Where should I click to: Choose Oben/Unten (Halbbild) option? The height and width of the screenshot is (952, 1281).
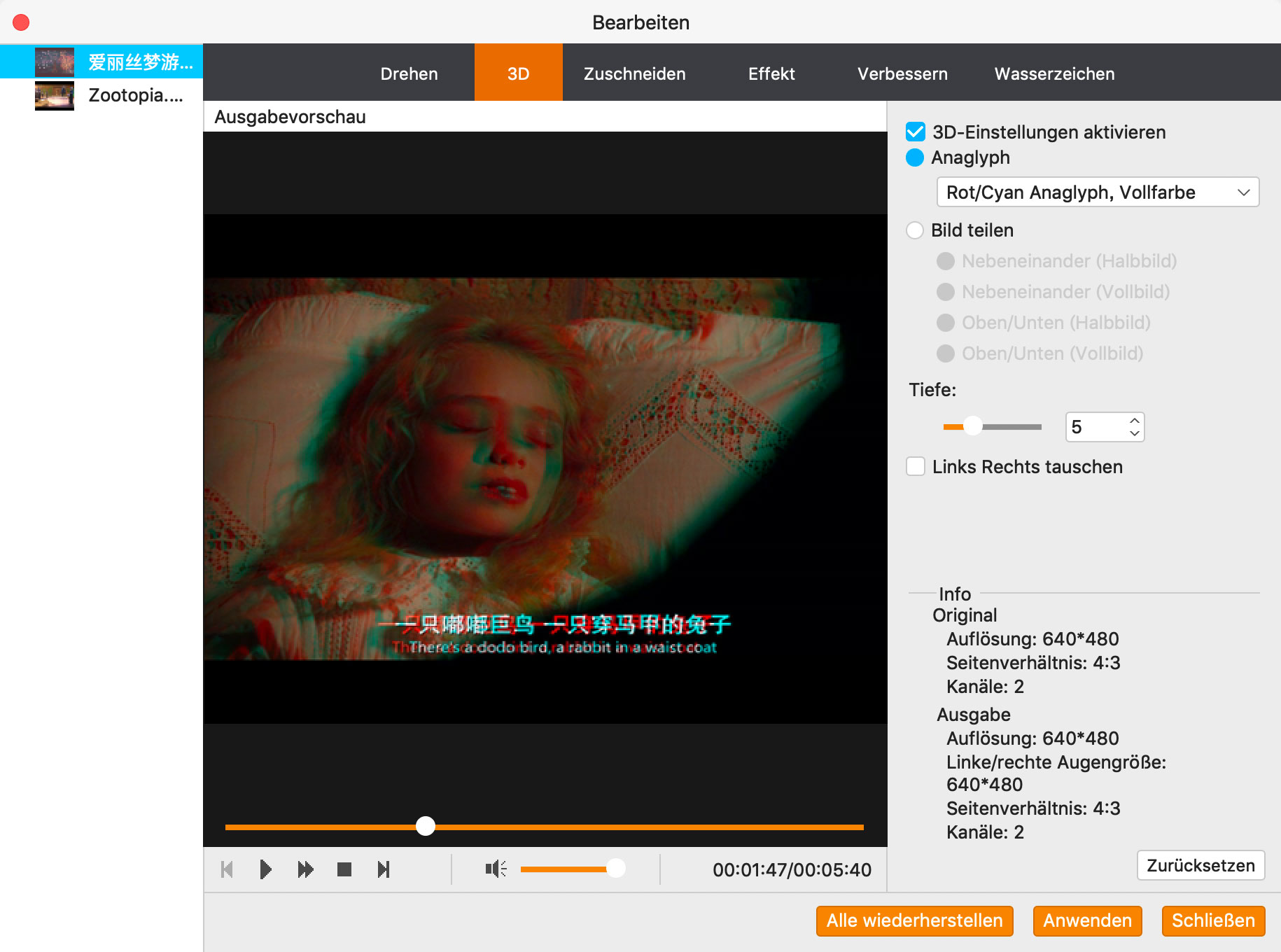[946, 323]
